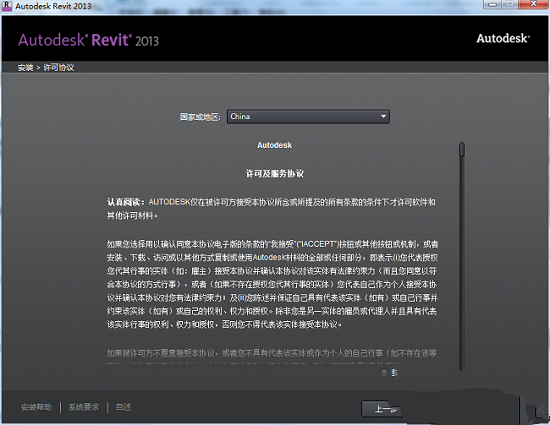Open the 安装帮助 installation help link

36,407
